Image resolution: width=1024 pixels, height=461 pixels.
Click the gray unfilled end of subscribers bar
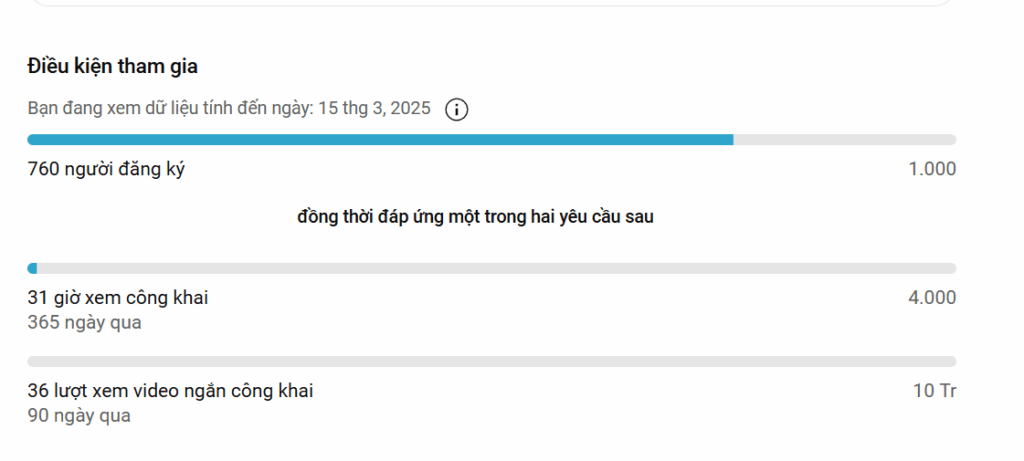[845, 140]
